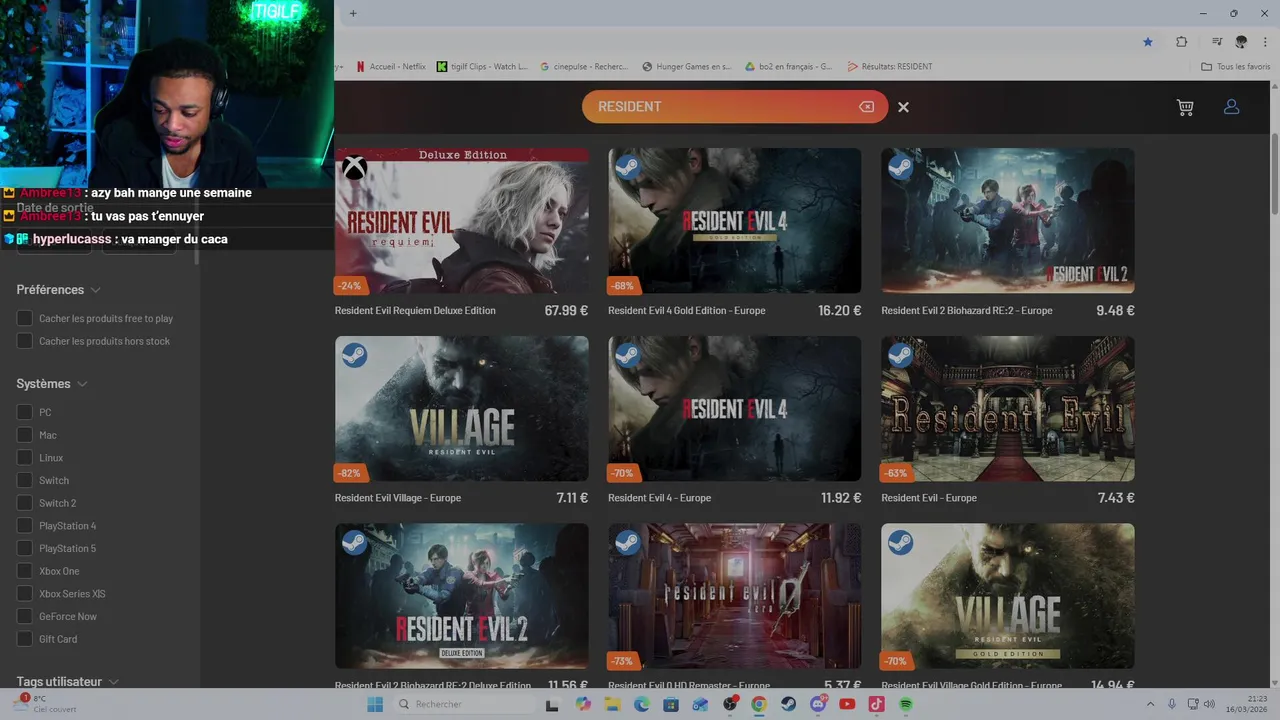
Task: Open the Chrome profile avatar
Action: 1241,42
